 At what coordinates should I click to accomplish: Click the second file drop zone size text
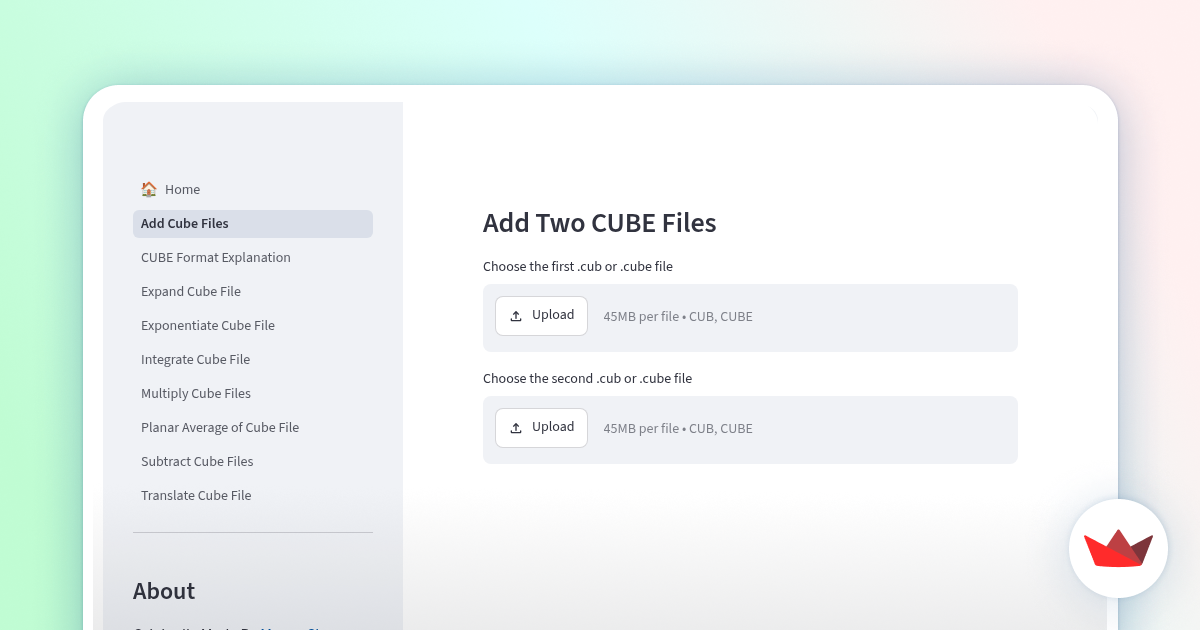pyautogui.click(x=678, y=429)
